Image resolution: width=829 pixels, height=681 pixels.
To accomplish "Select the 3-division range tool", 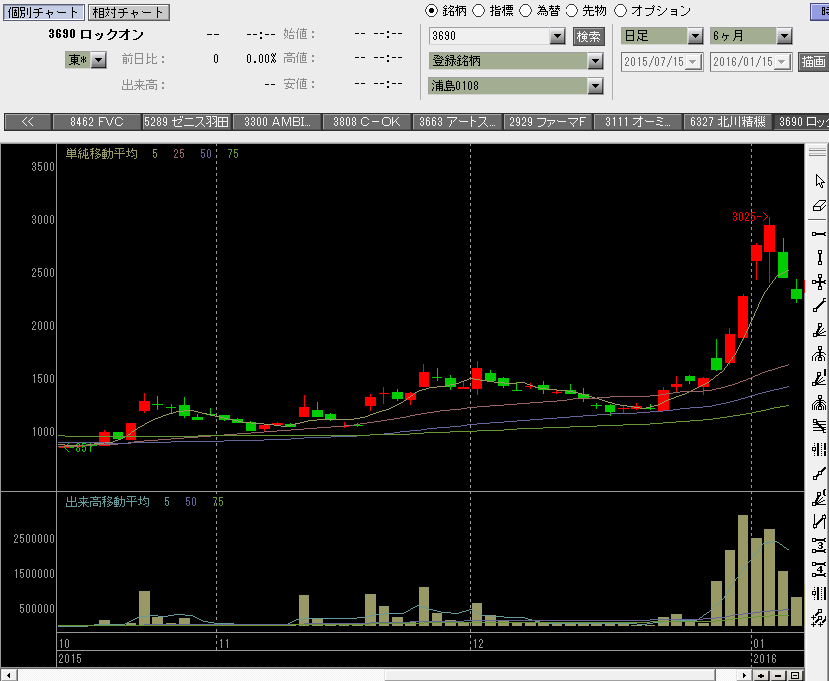I will pyautogui.click(x=819, y=545).
